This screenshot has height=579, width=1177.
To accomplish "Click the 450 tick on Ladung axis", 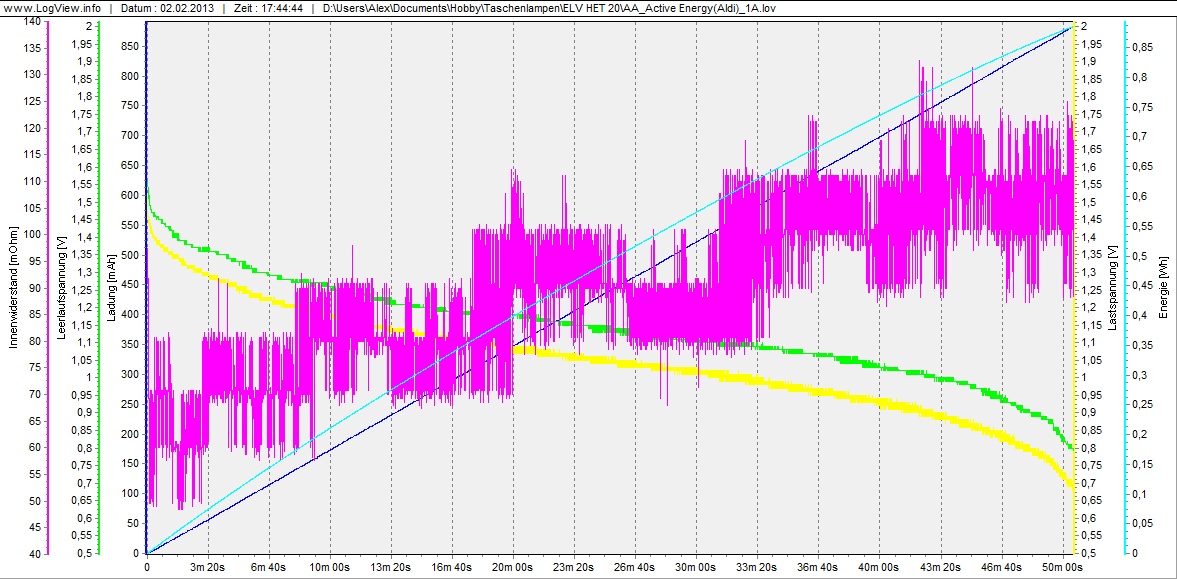I will pyautogui.click(x=131, y=285).
